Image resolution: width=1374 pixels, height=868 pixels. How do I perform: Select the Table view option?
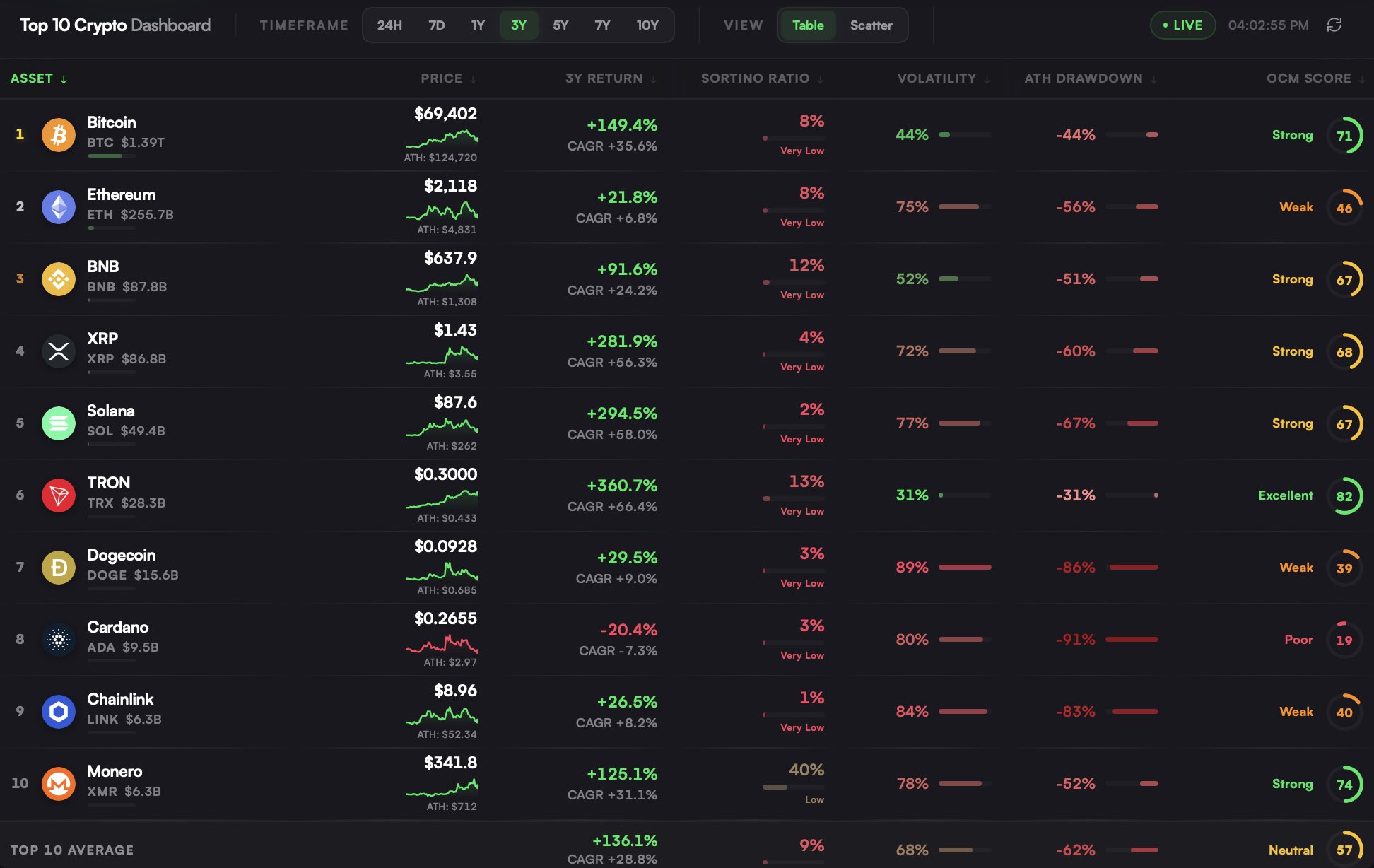[807, 25]
